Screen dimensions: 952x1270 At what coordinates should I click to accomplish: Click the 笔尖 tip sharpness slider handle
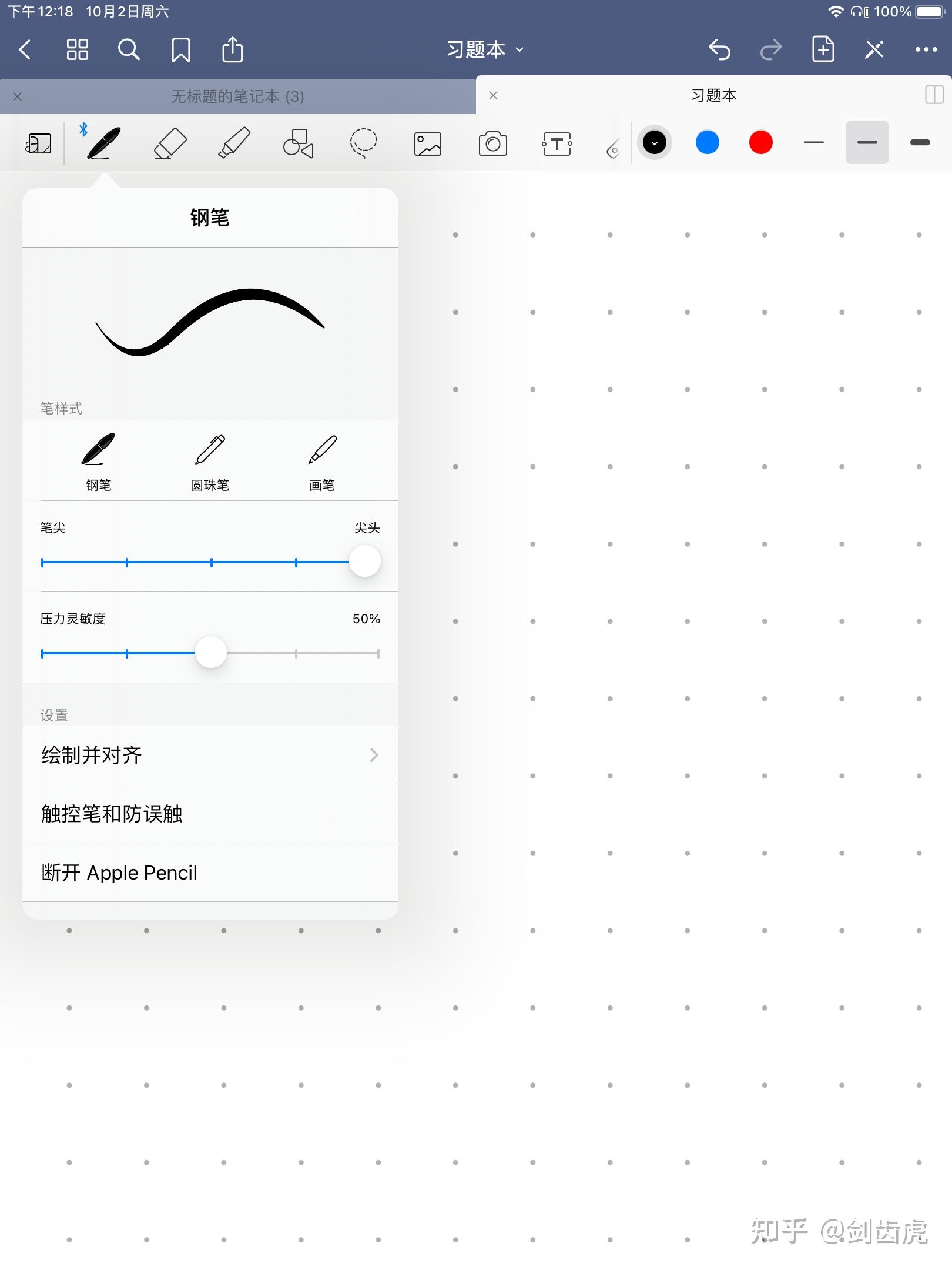[364, 562]
